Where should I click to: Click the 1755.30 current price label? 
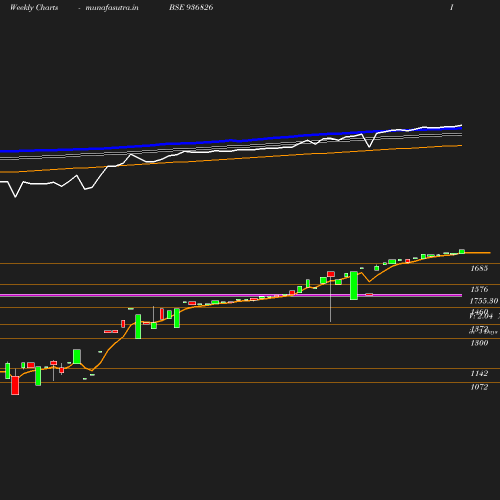pos(484,301)
